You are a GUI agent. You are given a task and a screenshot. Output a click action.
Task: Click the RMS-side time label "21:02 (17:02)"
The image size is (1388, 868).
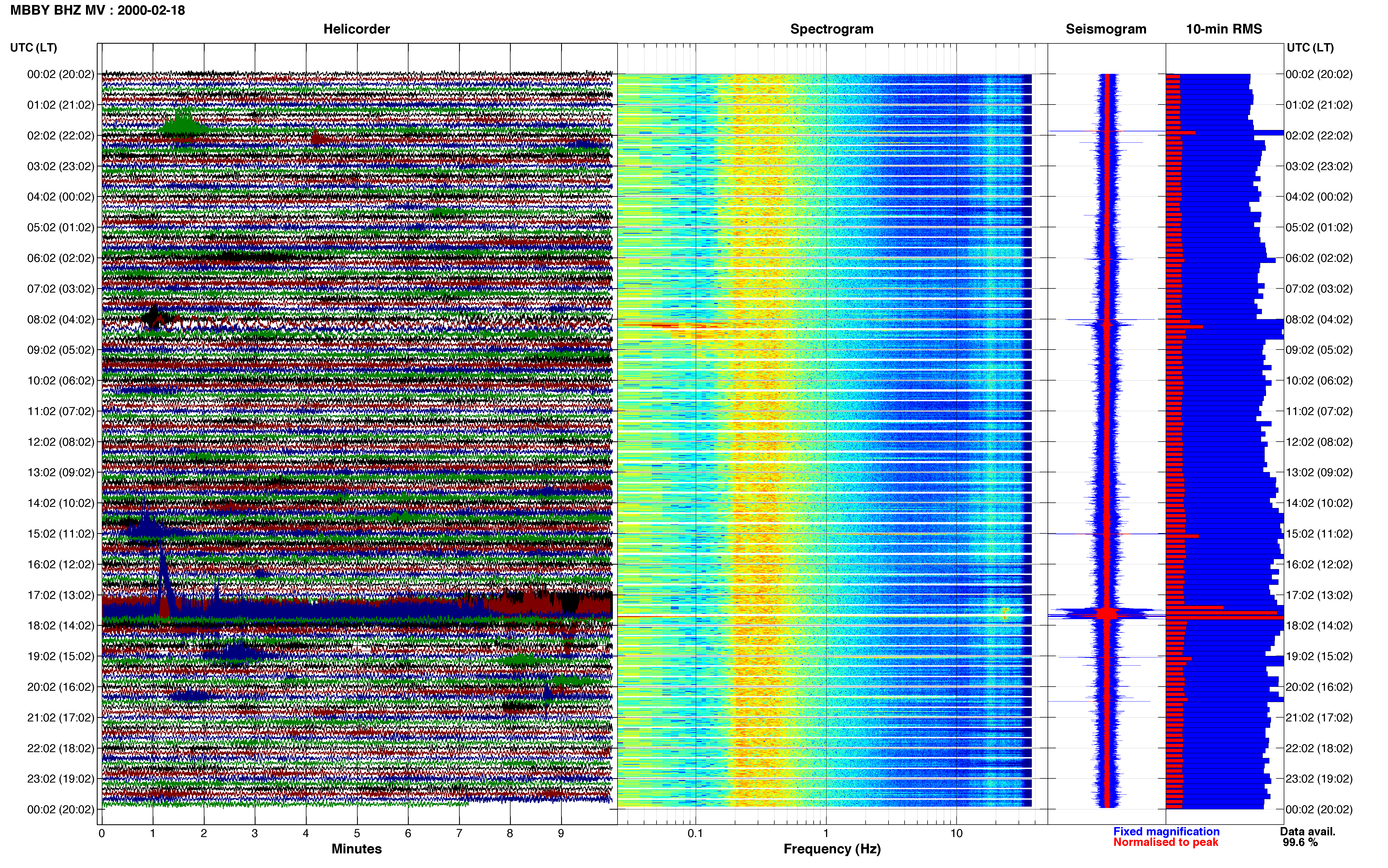coord(1319,718)
